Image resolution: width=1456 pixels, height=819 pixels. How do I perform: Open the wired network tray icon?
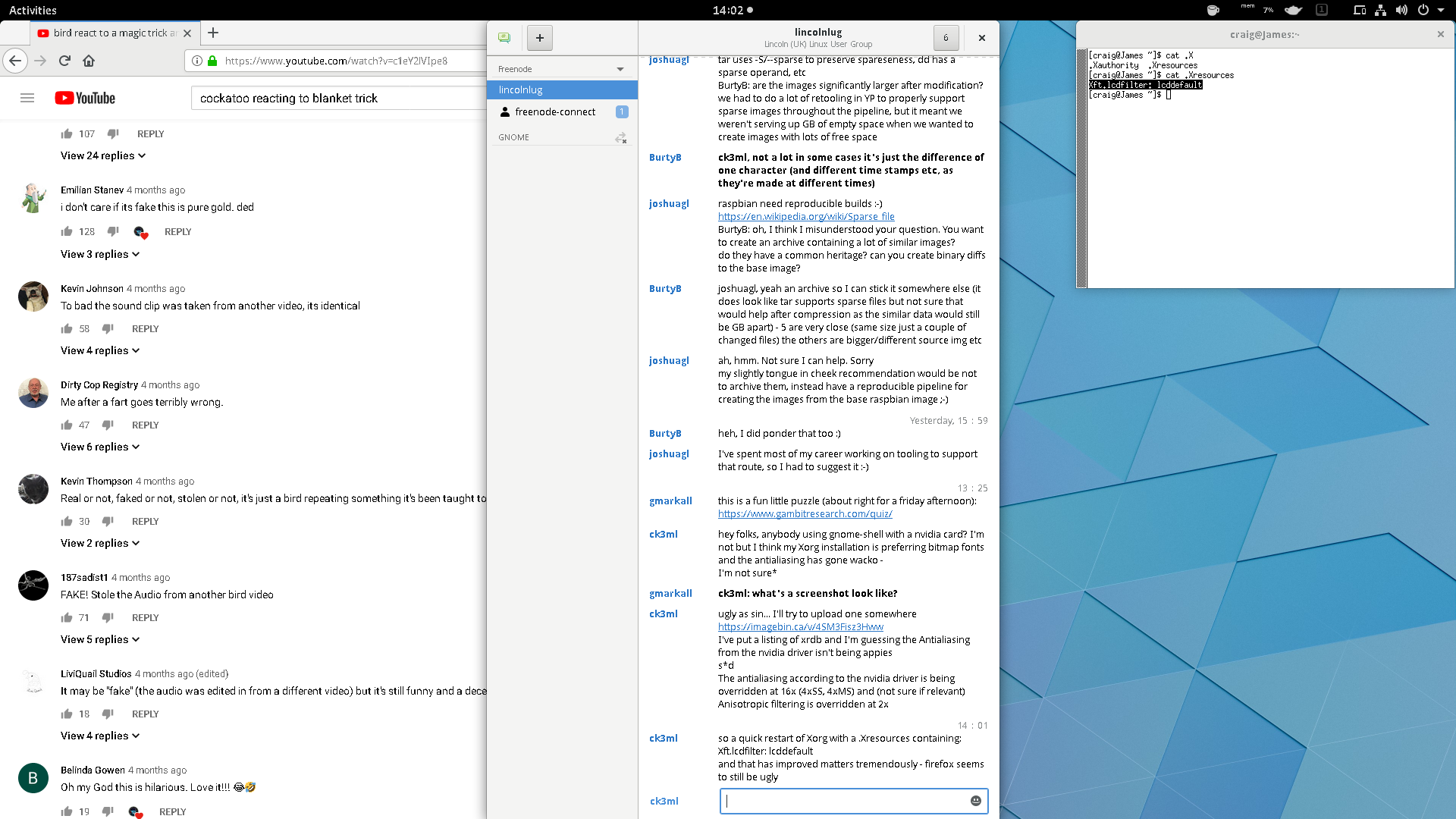1380,10
